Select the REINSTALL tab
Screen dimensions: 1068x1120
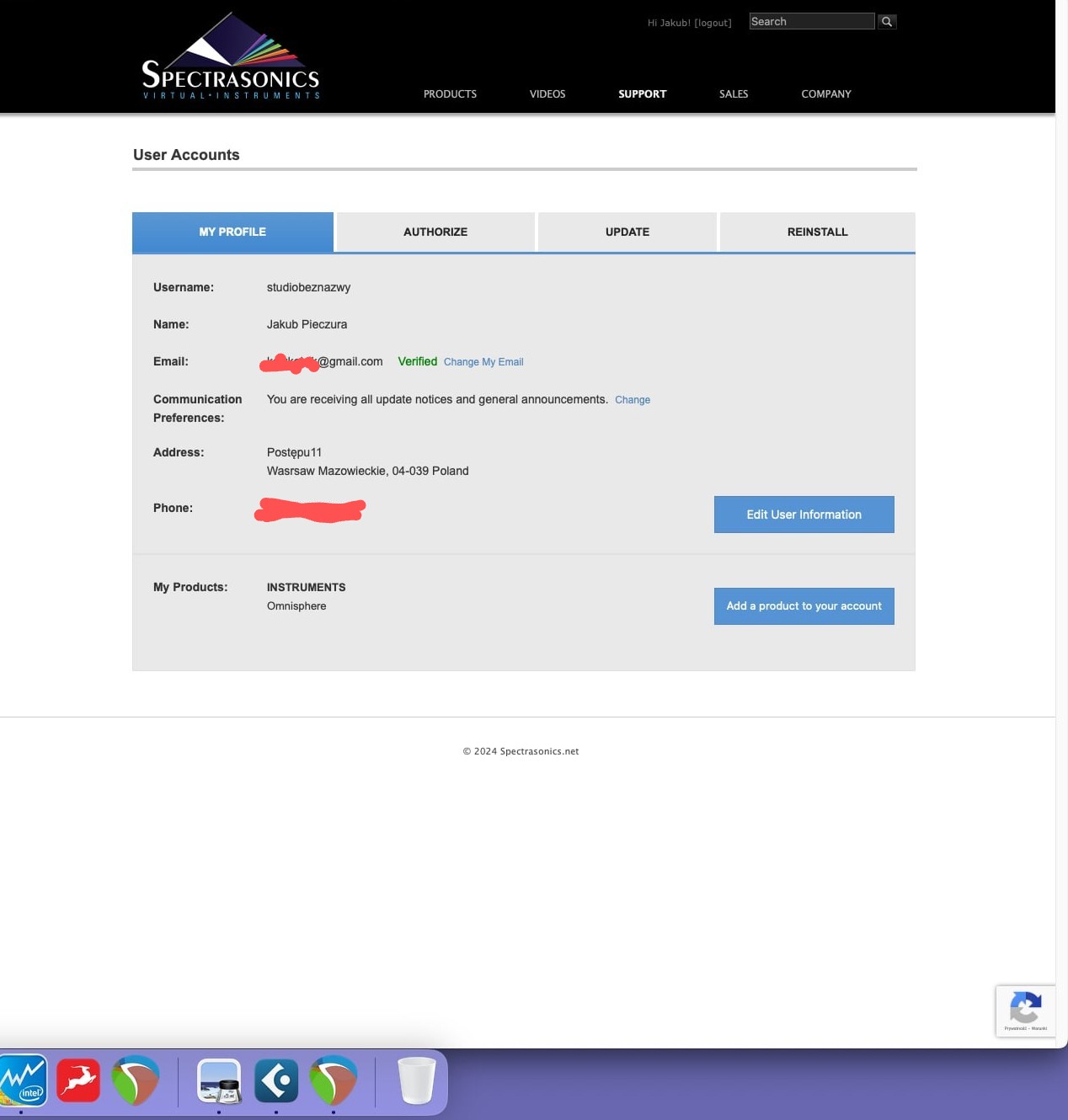[x=817, y=232]
